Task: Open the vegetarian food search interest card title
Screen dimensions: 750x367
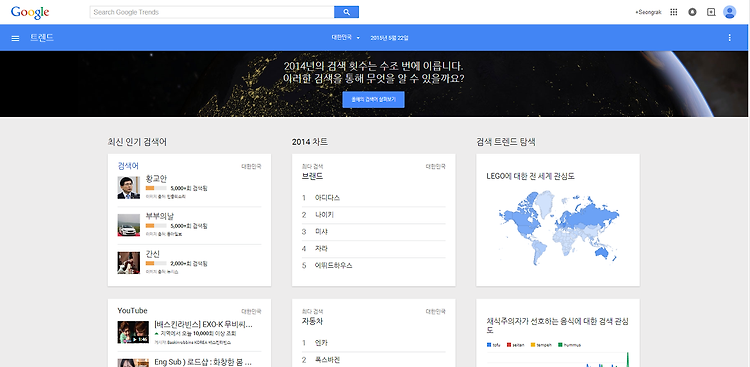Action: 557,325
